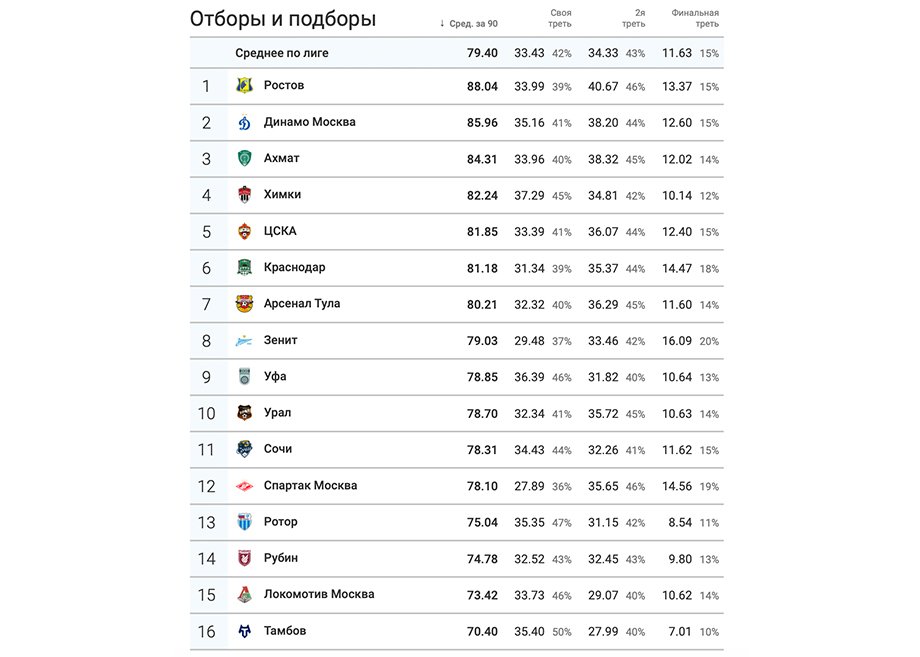Click the 'Отборы и подборы' table title
Image resolution: width=920 pixels, height=657 pixels.
pyautogui.click(x=283, y=19)
